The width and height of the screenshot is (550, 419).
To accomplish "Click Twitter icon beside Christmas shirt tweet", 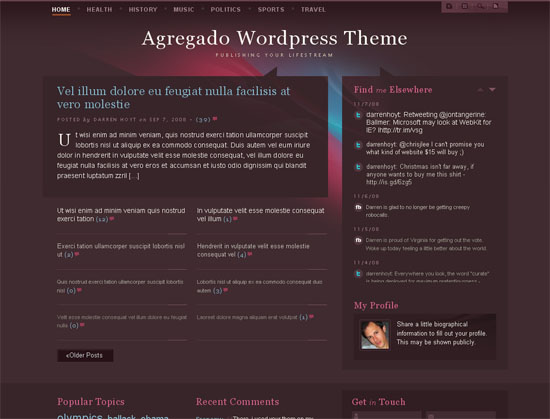I will [358, 167].
